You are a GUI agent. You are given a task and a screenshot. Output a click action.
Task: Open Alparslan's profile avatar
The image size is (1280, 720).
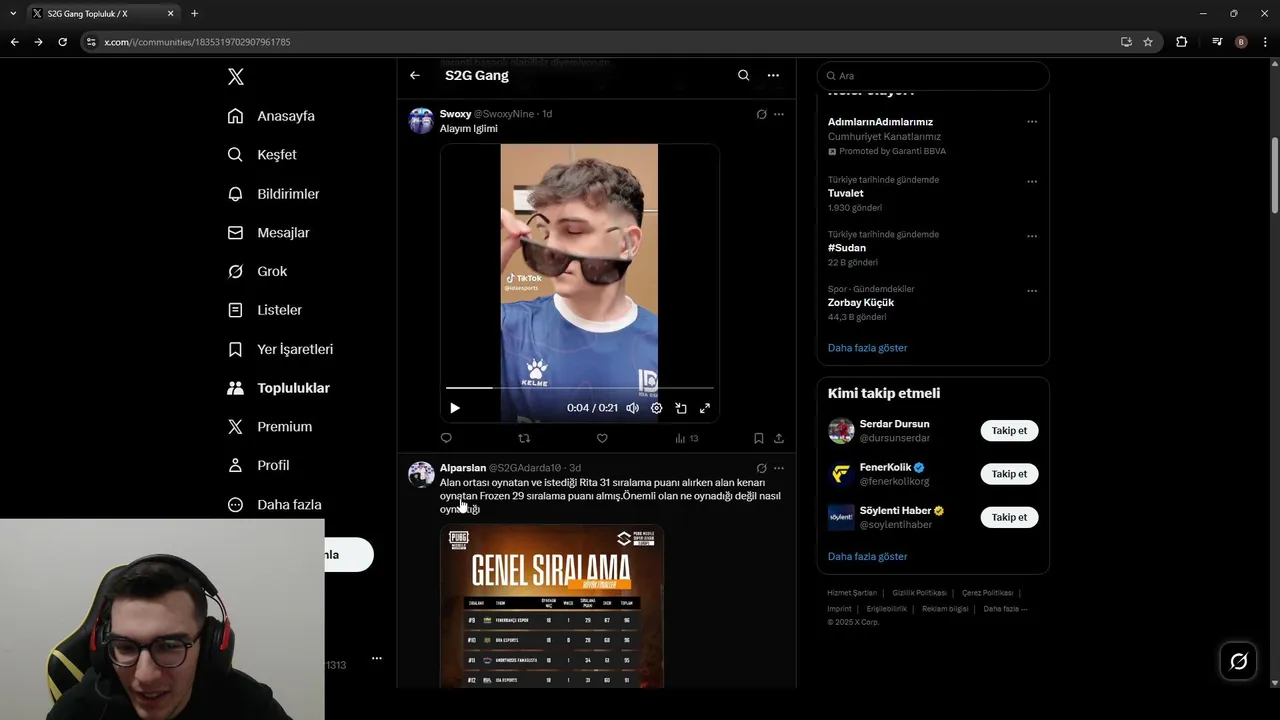coord(421,475)
